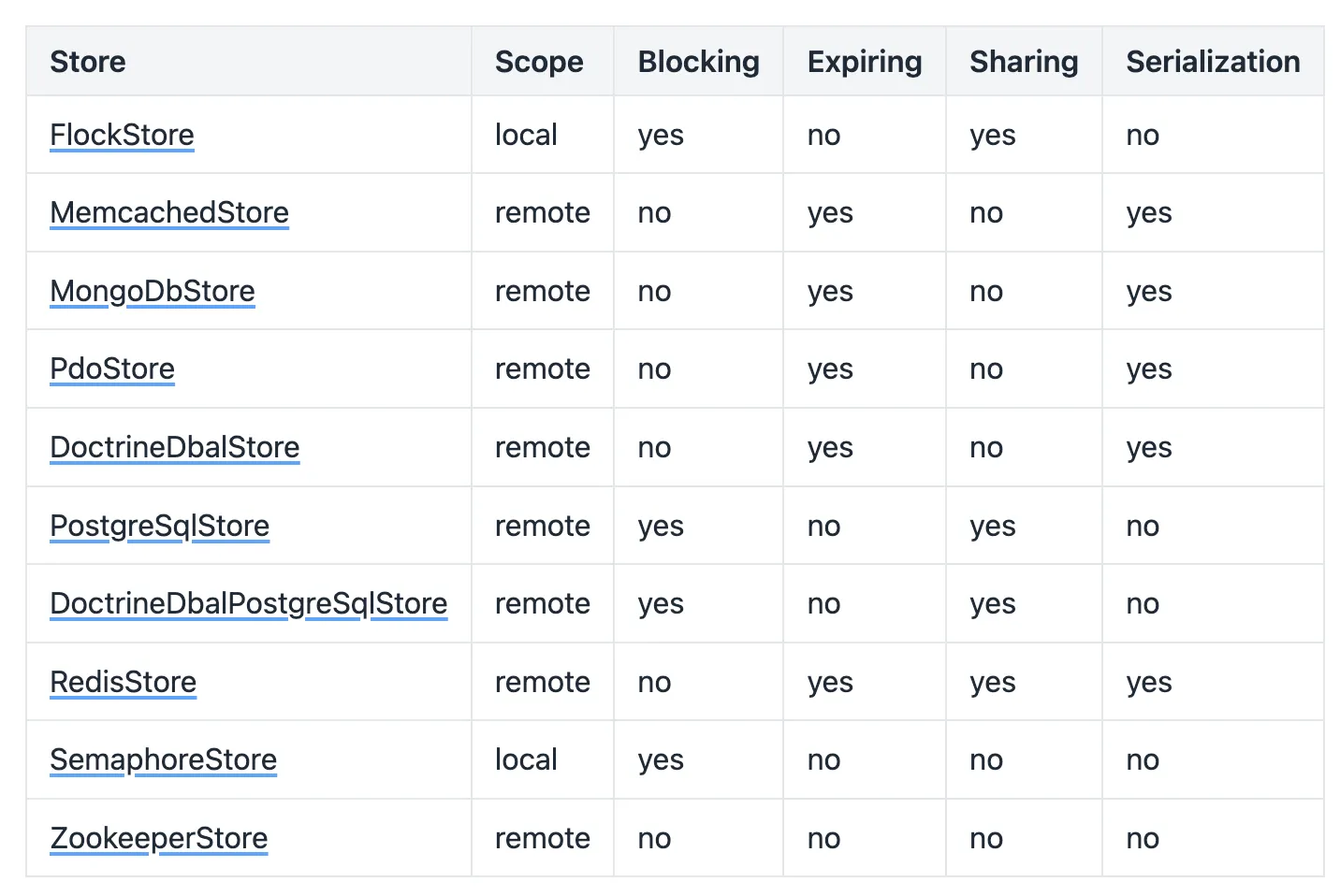Click the Blocking column header

point(698,62)
